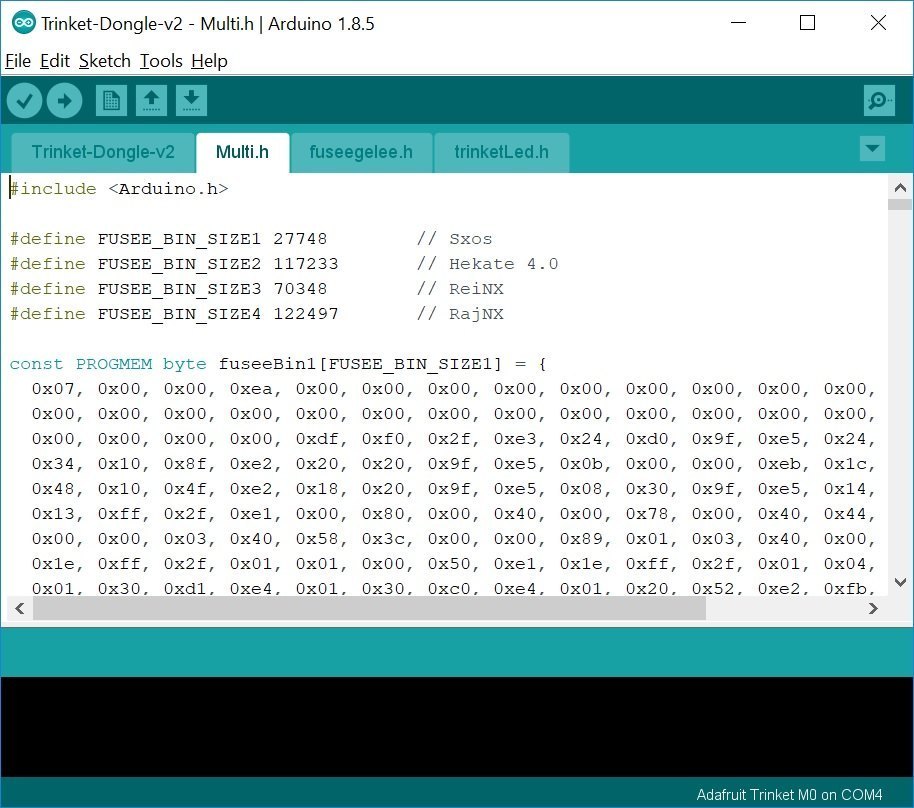Click the horizontal scrollbar right arrow

[873, 608]
